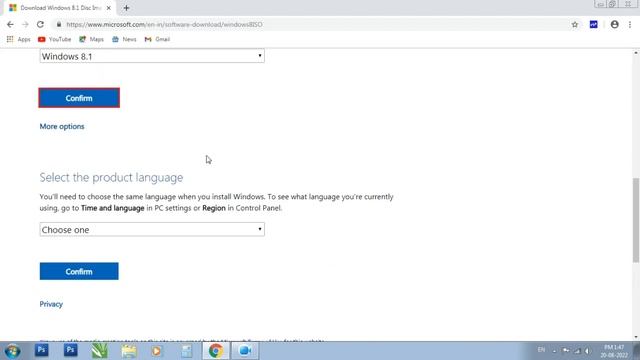Go back using browser back arrow
This screenshot has width=640, height=360.
tap(10, 24)
